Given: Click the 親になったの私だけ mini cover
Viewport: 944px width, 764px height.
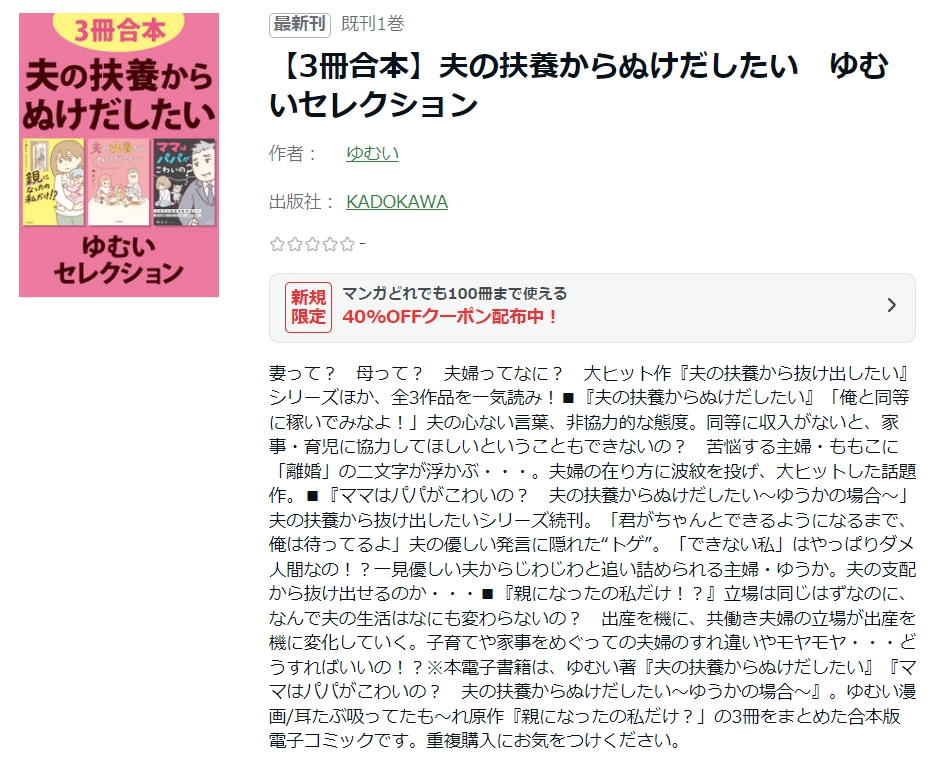Looking at the screenshot, I should coord(54,182).
